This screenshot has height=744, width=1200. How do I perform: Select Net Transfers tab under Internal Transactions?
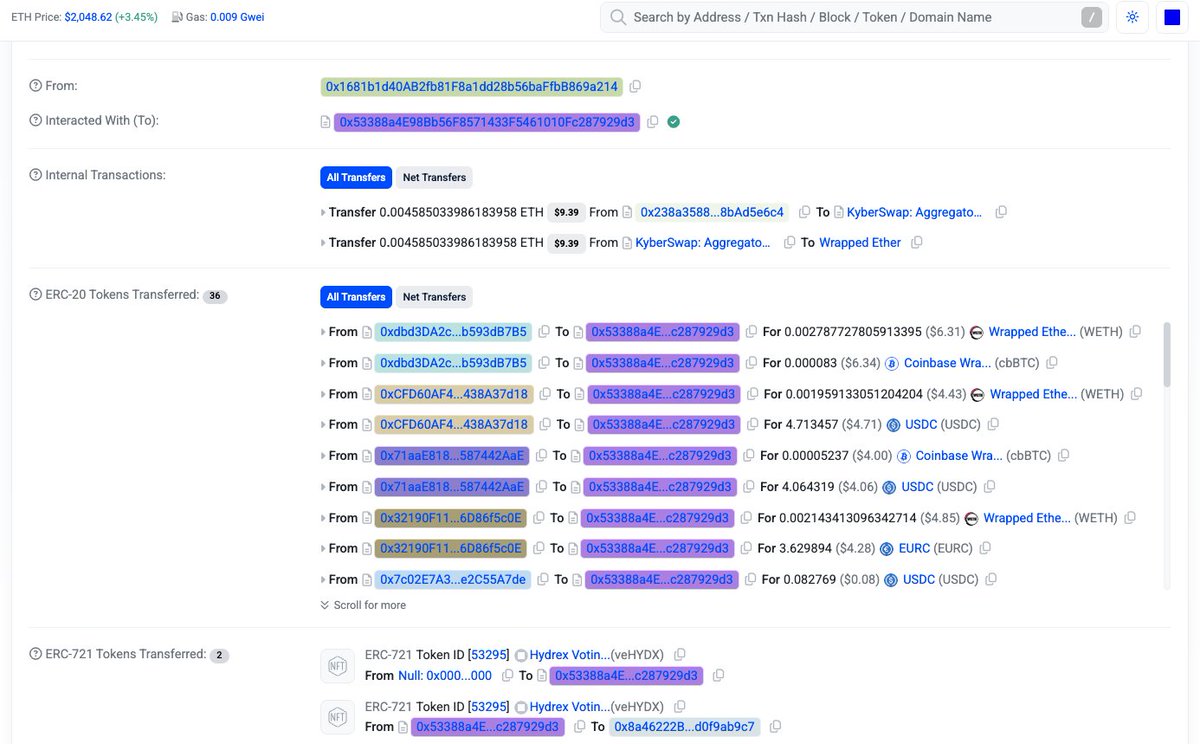434,177
